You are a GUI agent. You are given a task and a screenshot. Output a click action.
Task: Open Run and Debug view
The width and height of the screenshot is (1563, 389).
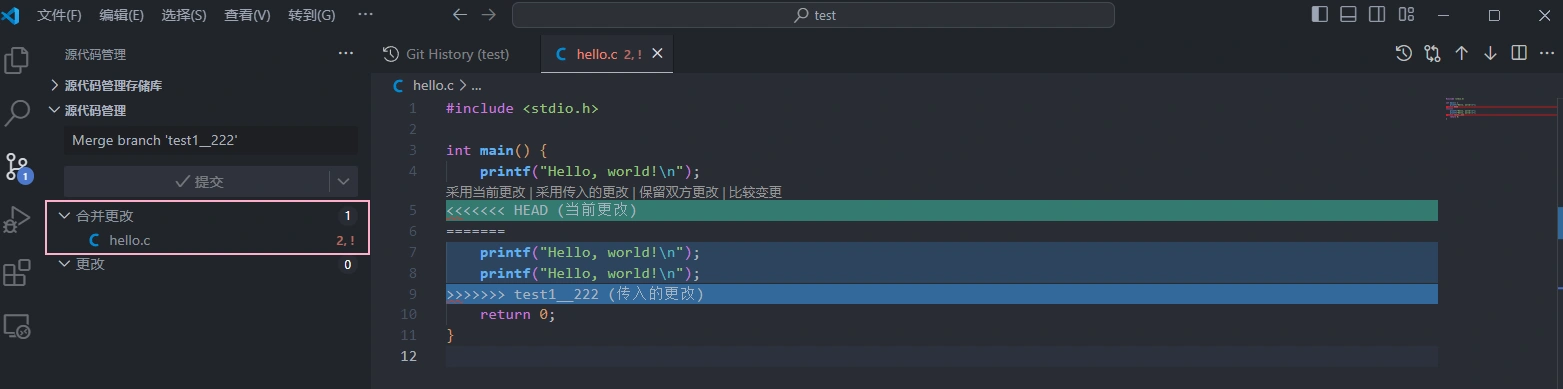tap(17, 219)
